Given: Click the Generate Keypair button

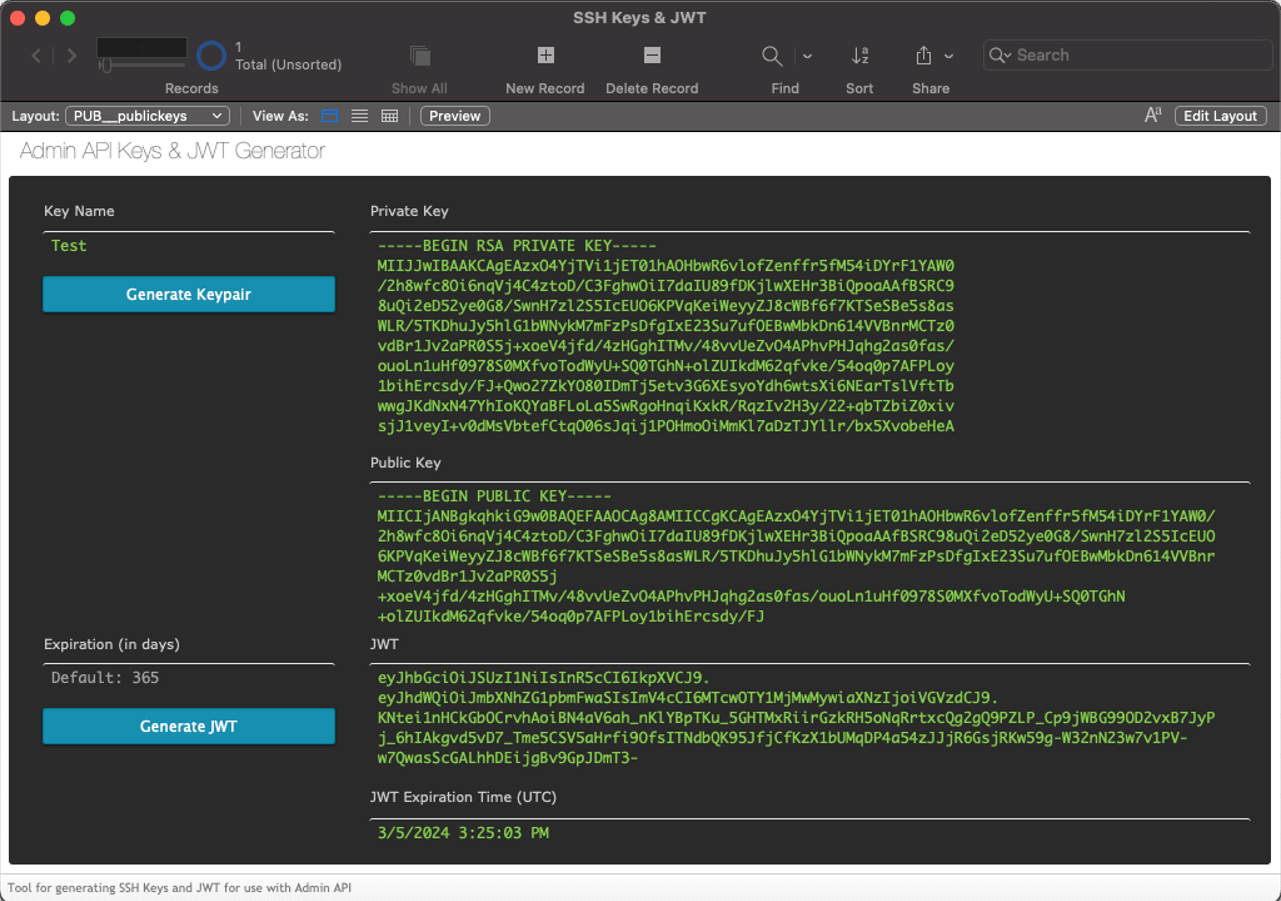Looking at the screenshot, I should click(189, 294).
